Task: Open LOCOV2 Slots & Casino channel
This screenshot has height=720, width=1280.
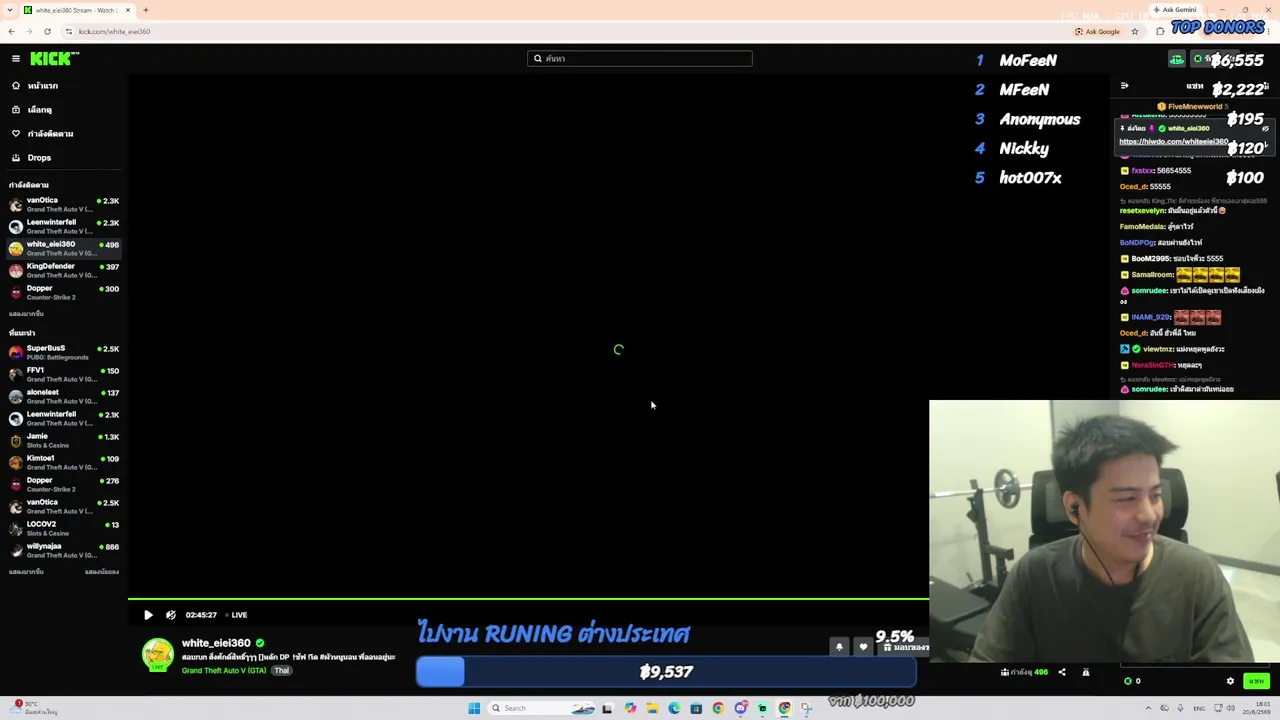Action: [x=64, y=529]
